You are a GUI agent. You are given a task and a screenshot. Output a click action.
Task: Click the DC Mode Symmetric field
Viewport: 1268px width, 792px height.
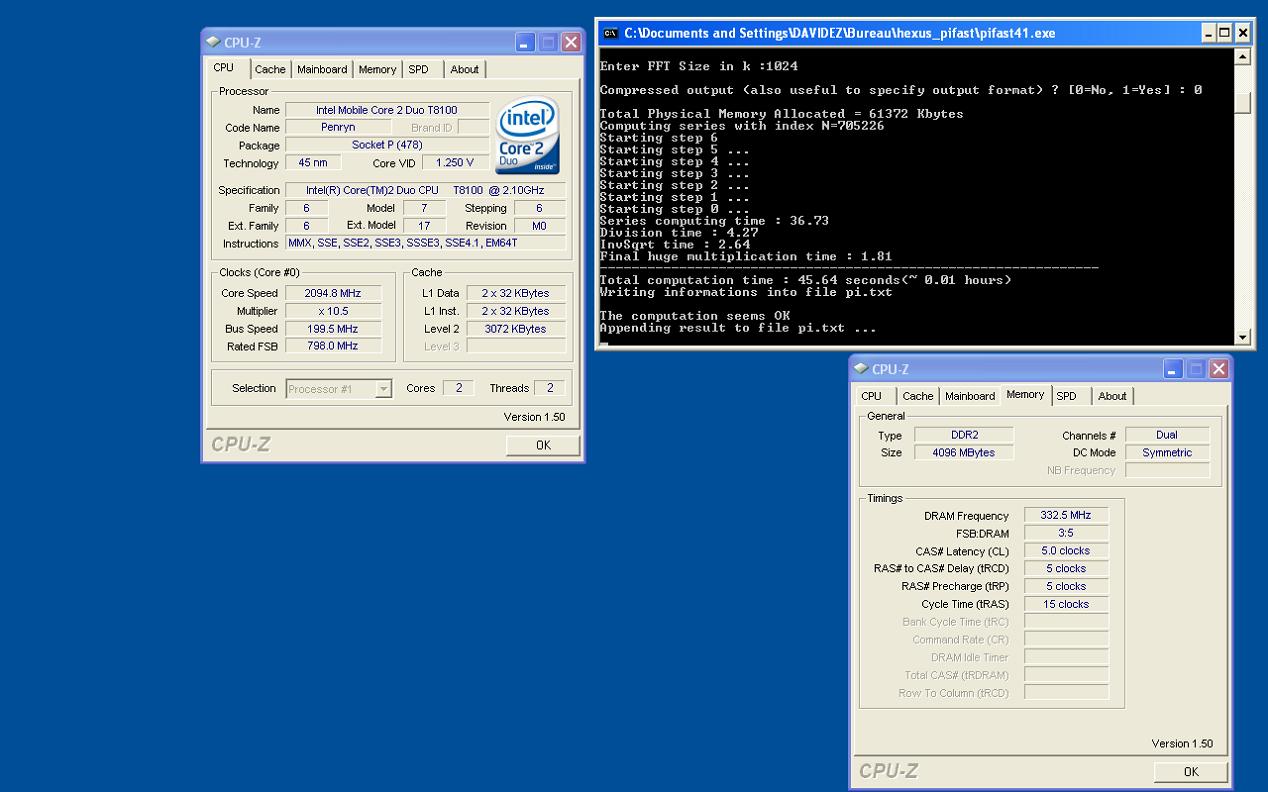click(1166, 453)
